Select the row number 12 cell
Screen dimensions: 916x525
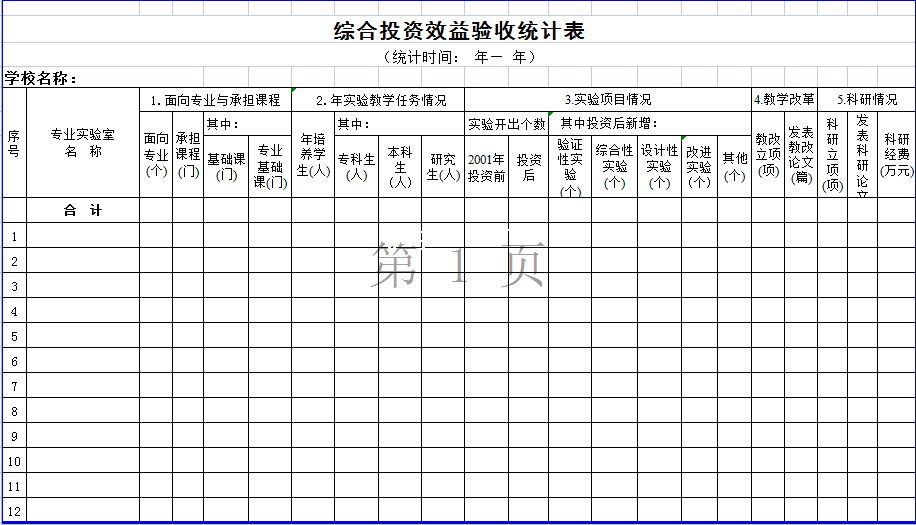click(14, 511)
